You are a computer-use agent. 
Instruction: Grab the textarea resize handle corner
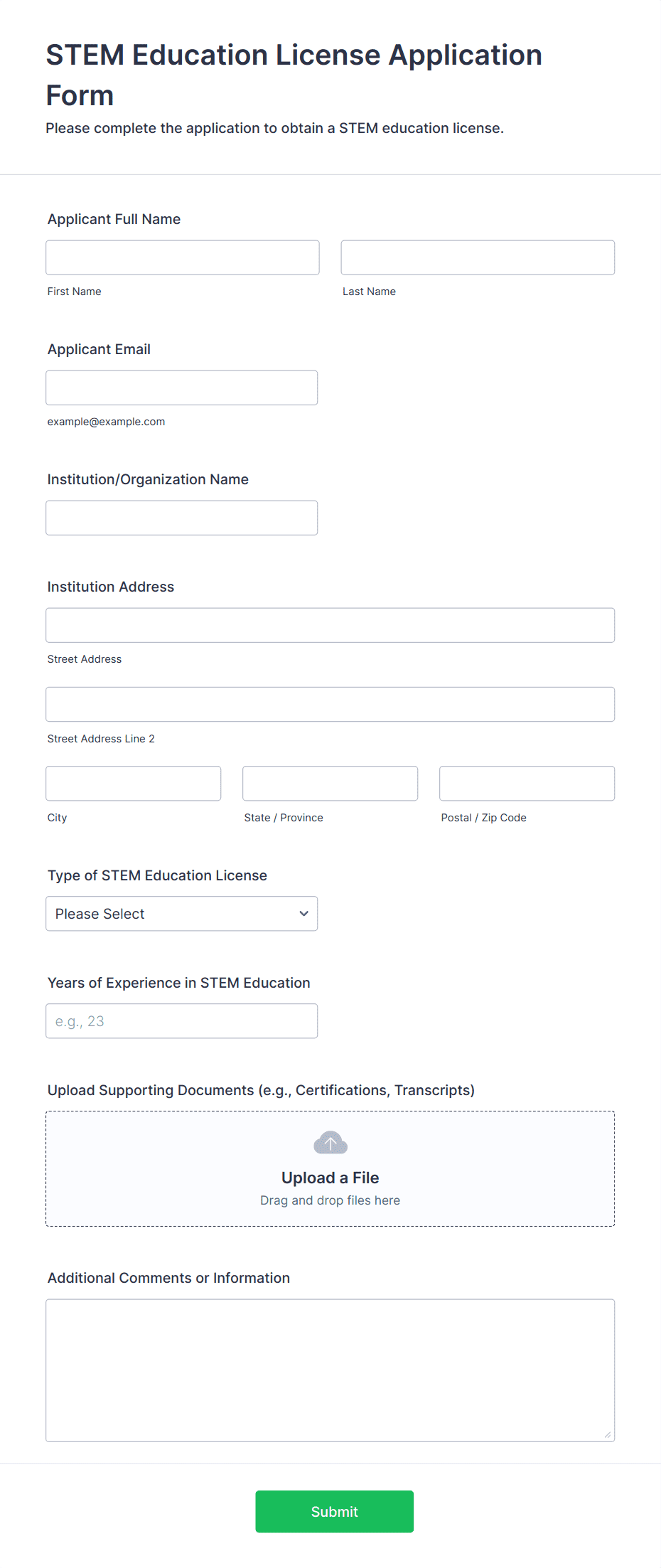(x=608, y=1435)
